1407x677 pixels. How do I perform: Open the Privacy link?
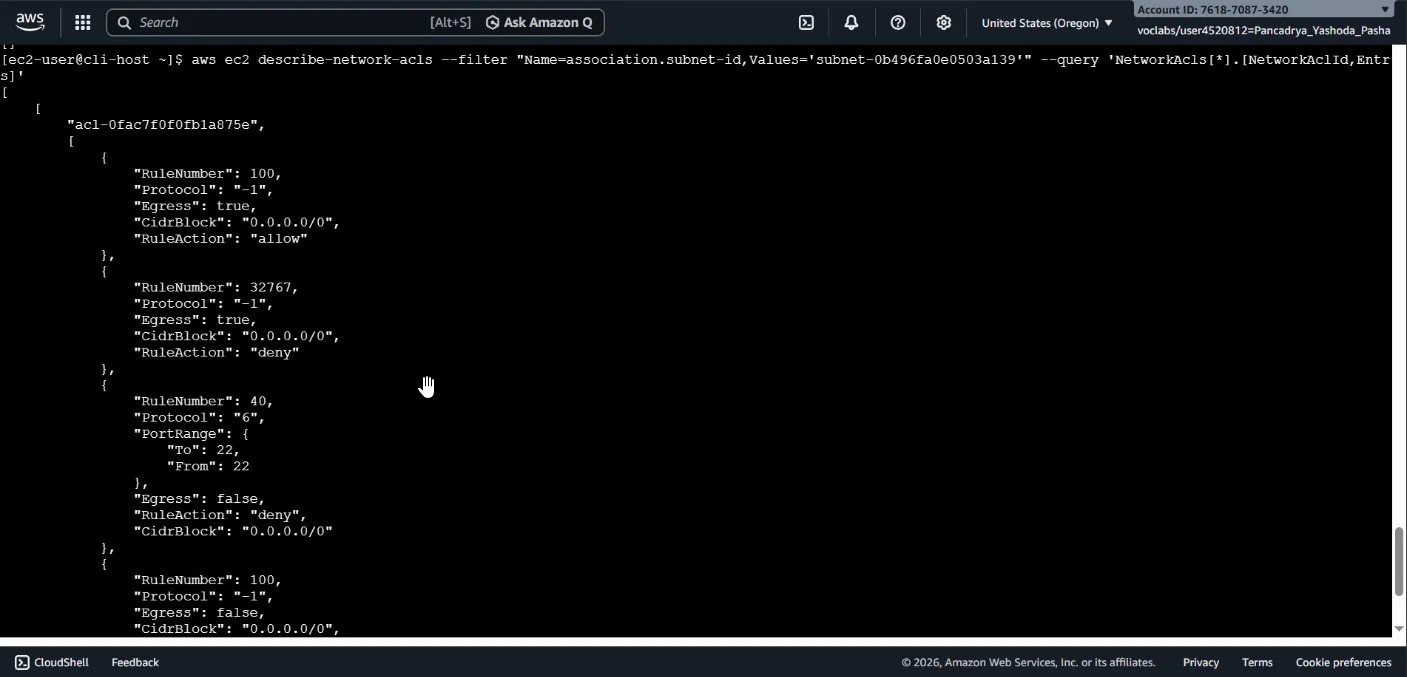point(1200,662)
